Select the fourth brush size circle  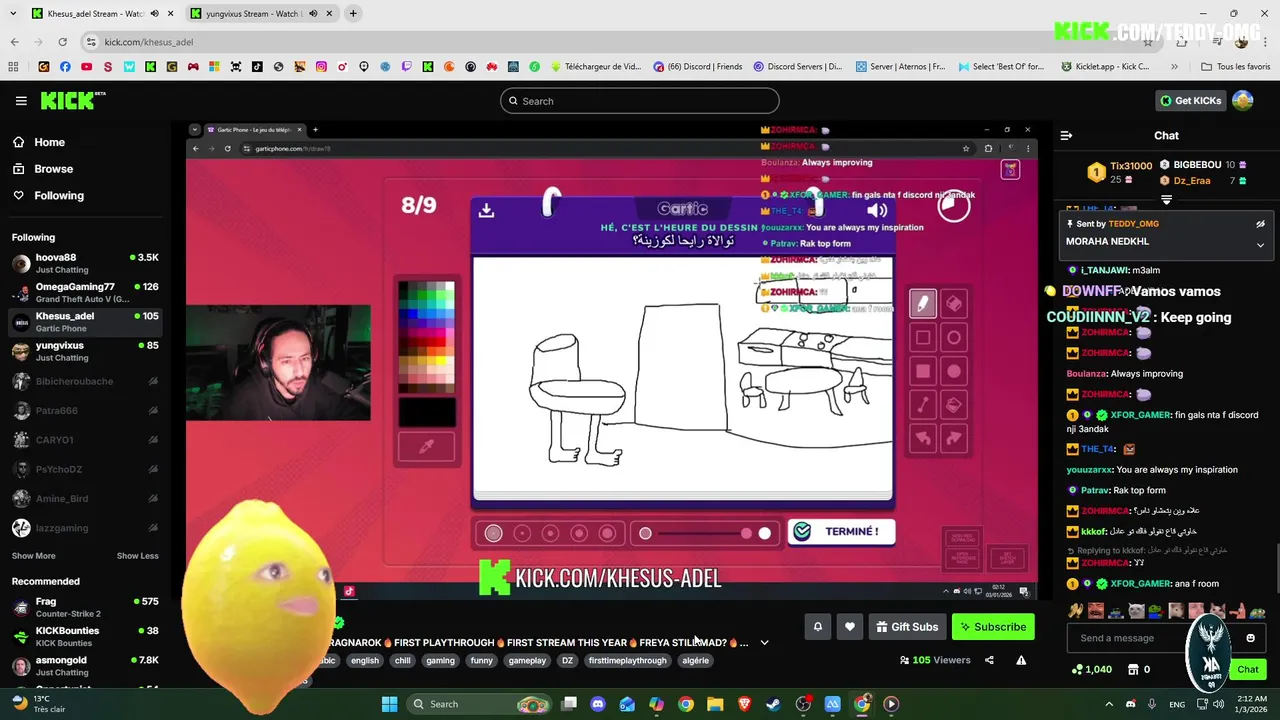(x=578, y=533)
